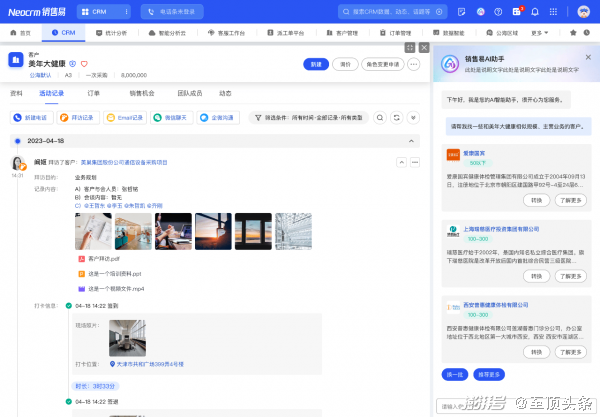The image size is (600, 417).
Task: Open the 客户拜访.pdf attachment link
Action: point(101,258)
